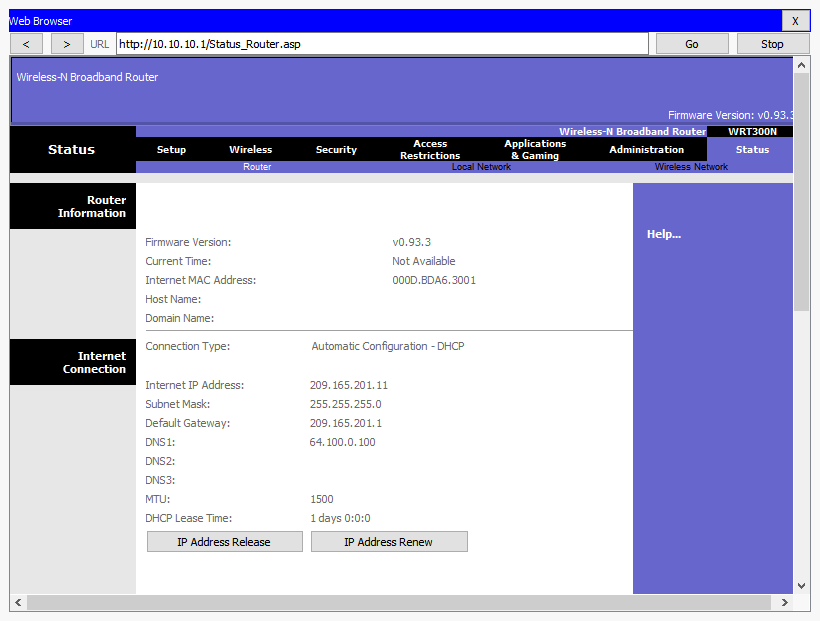Click the Help... link

(x=664, y=234)
